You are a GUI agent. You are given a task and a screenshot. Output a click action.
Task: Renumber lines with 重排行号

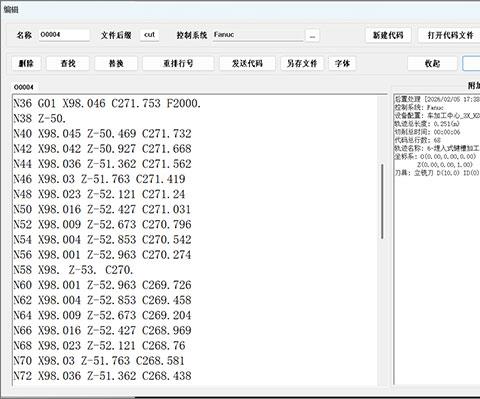178,63
